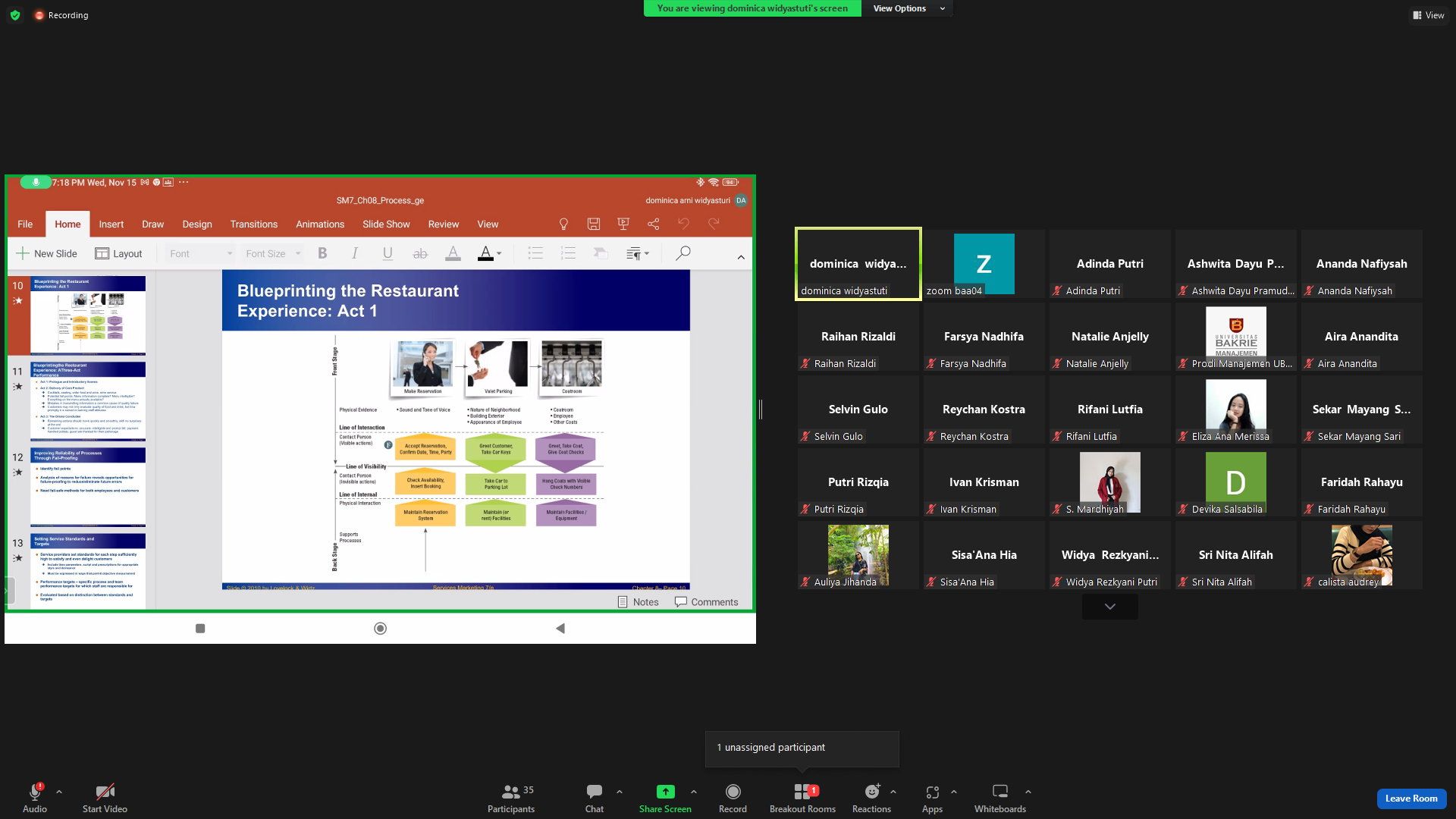The width and height of the screenshot is (1456, 819).
Task: Click the text highlight color icon
Action: click(453, 253)
